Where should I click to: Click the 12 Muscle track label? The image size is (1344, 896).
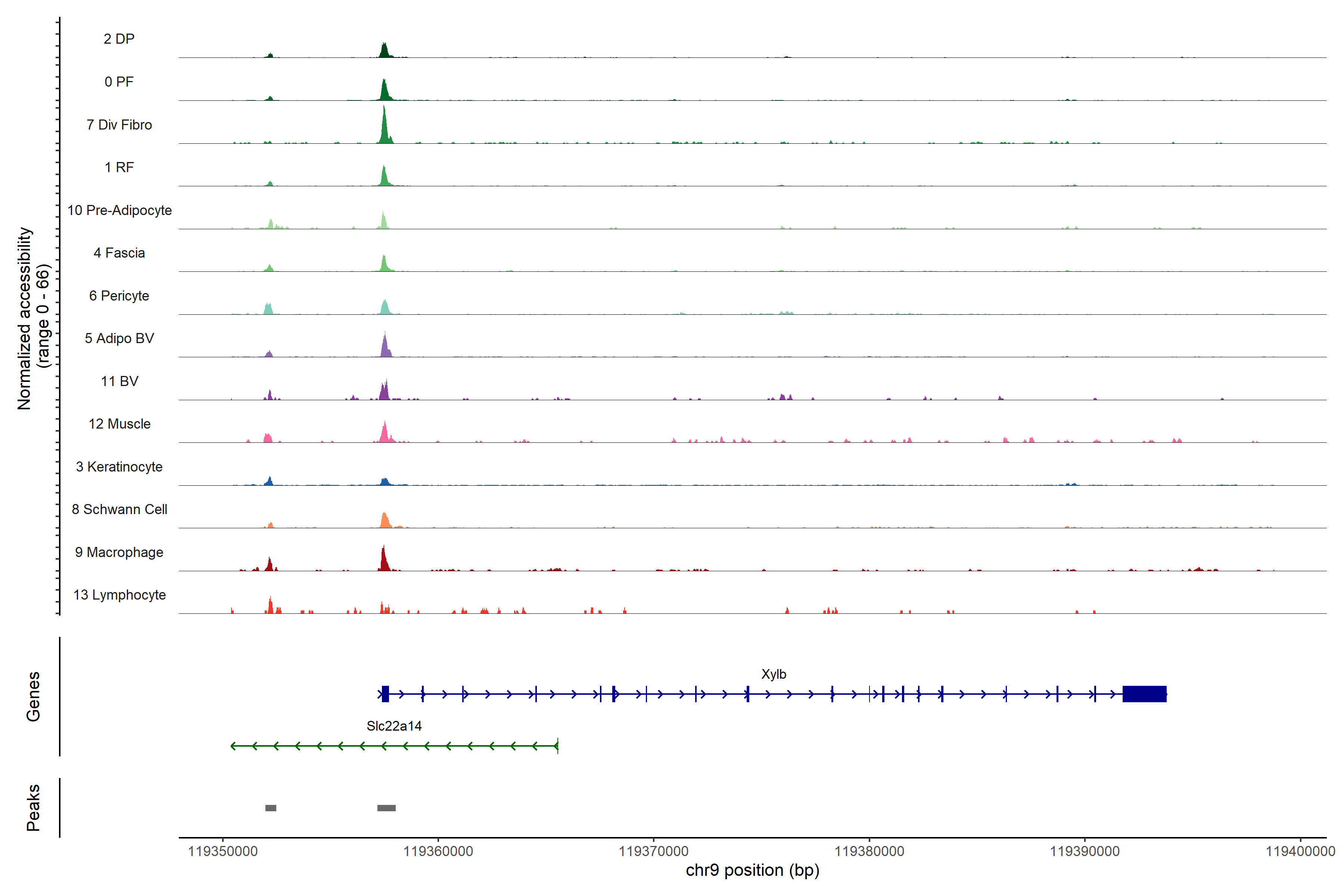pos(119,424)
